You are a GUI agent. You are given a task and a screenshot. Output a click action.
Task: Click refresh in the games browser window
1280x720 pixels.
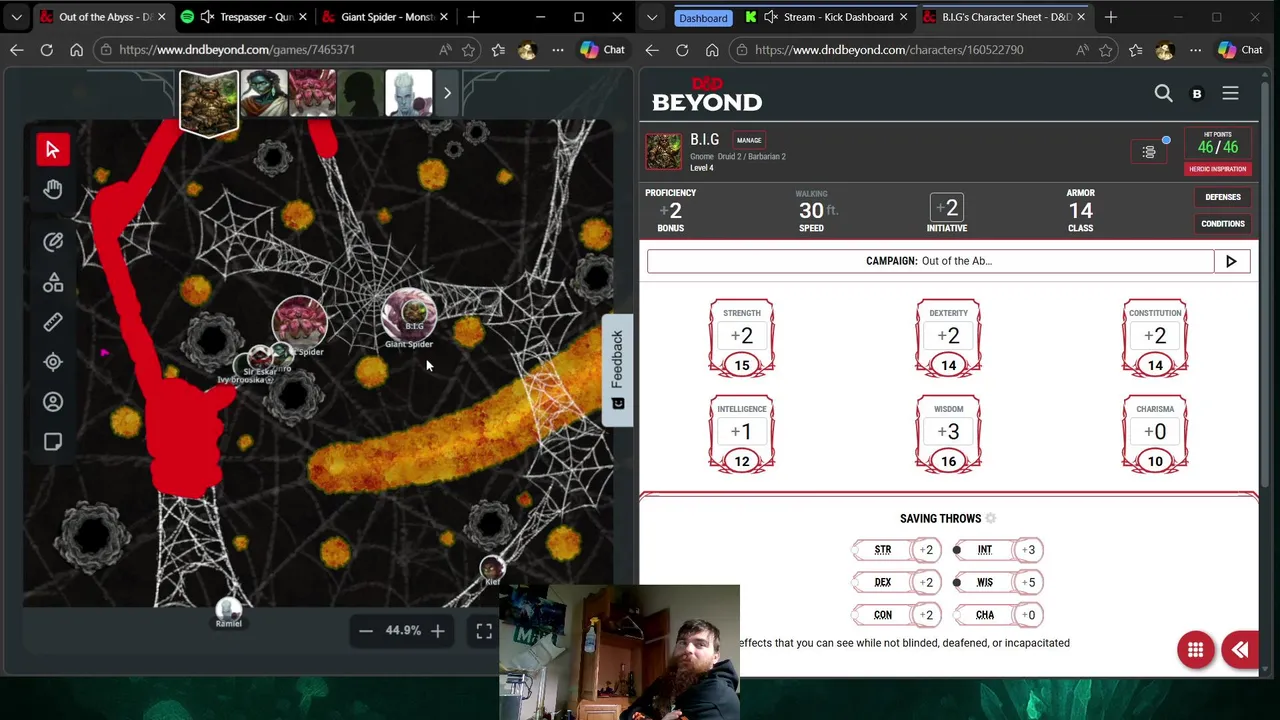point(46,50)
